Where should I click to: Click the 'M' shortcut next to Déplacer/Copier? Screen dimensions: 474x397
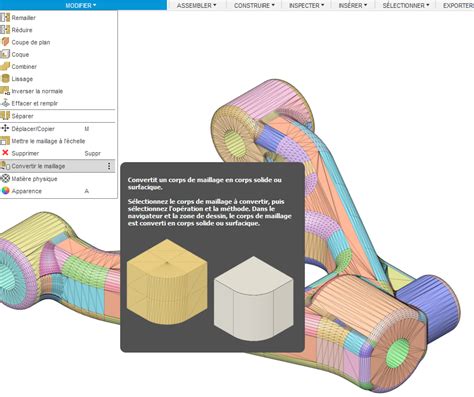pyautogui.click(x=87, y=129)
